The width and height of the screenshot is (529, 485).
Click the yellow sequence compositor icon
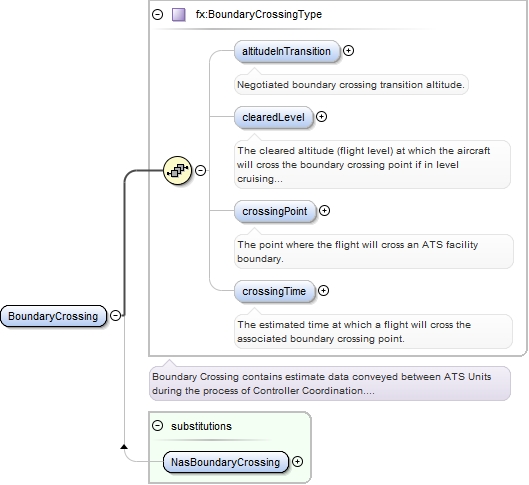tap(177, 170)
